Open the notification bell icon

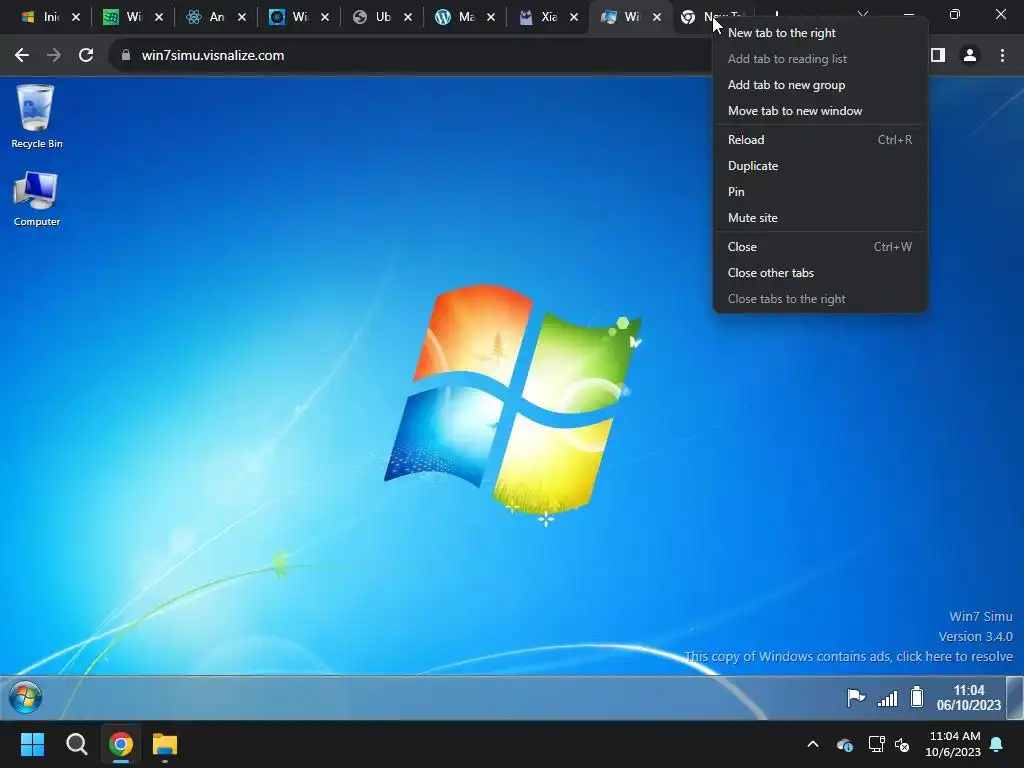(x=997, y=744)
